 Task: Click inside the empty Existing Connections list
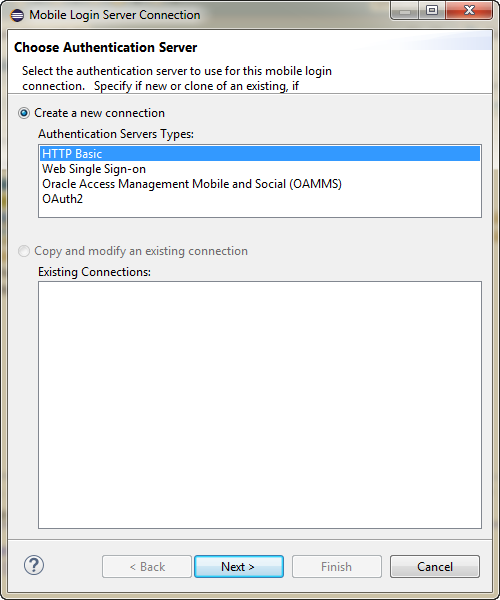click(x=260, y=405)
